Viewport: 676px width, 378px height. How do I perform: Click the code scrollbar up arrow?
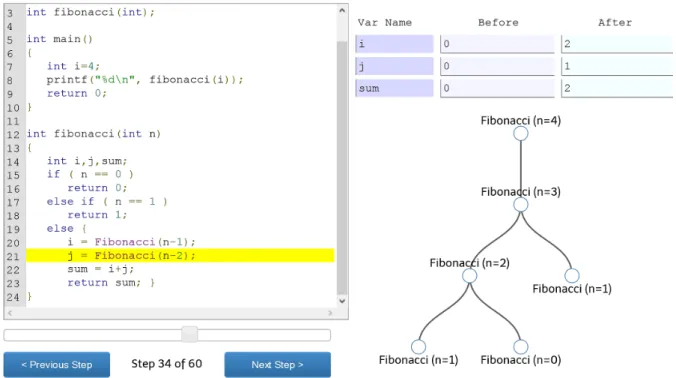click(342, 10)
